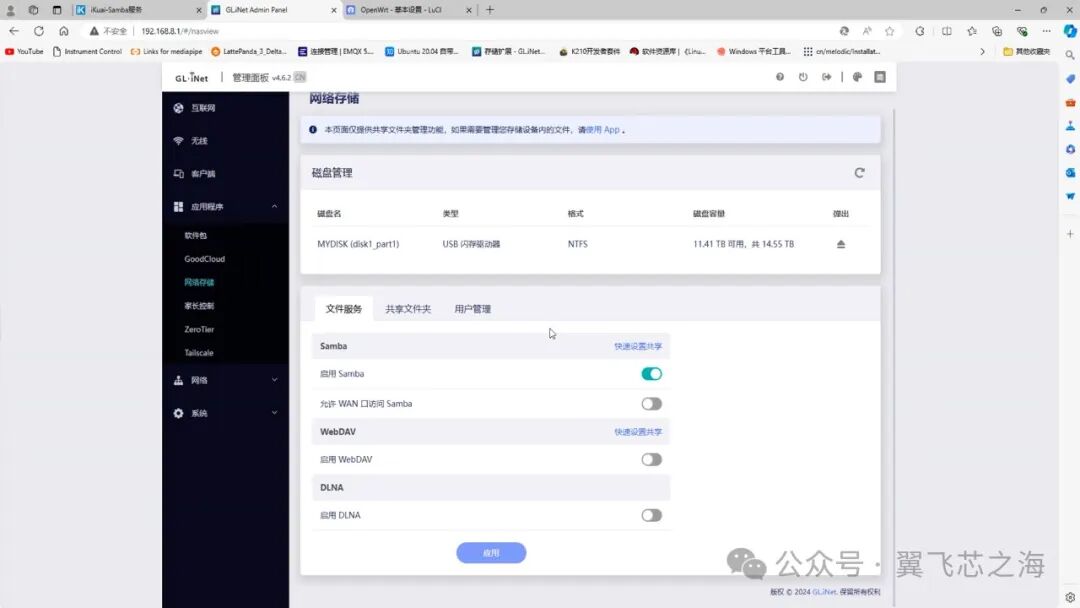Open 家长控制 in the sidebar

(199, 306)
